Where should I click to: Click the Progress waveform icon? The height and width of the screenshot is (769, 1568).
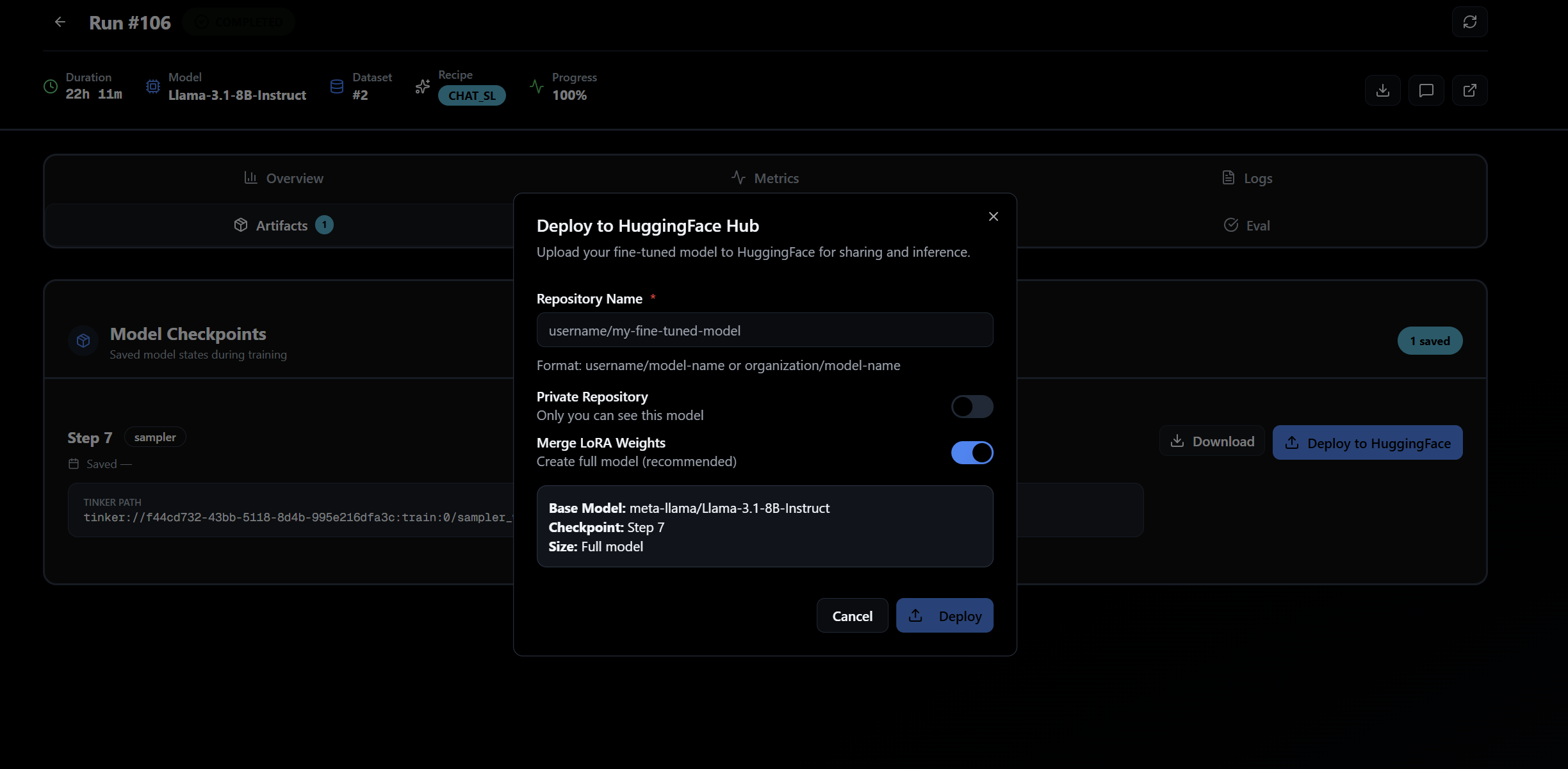click(536, 86)
